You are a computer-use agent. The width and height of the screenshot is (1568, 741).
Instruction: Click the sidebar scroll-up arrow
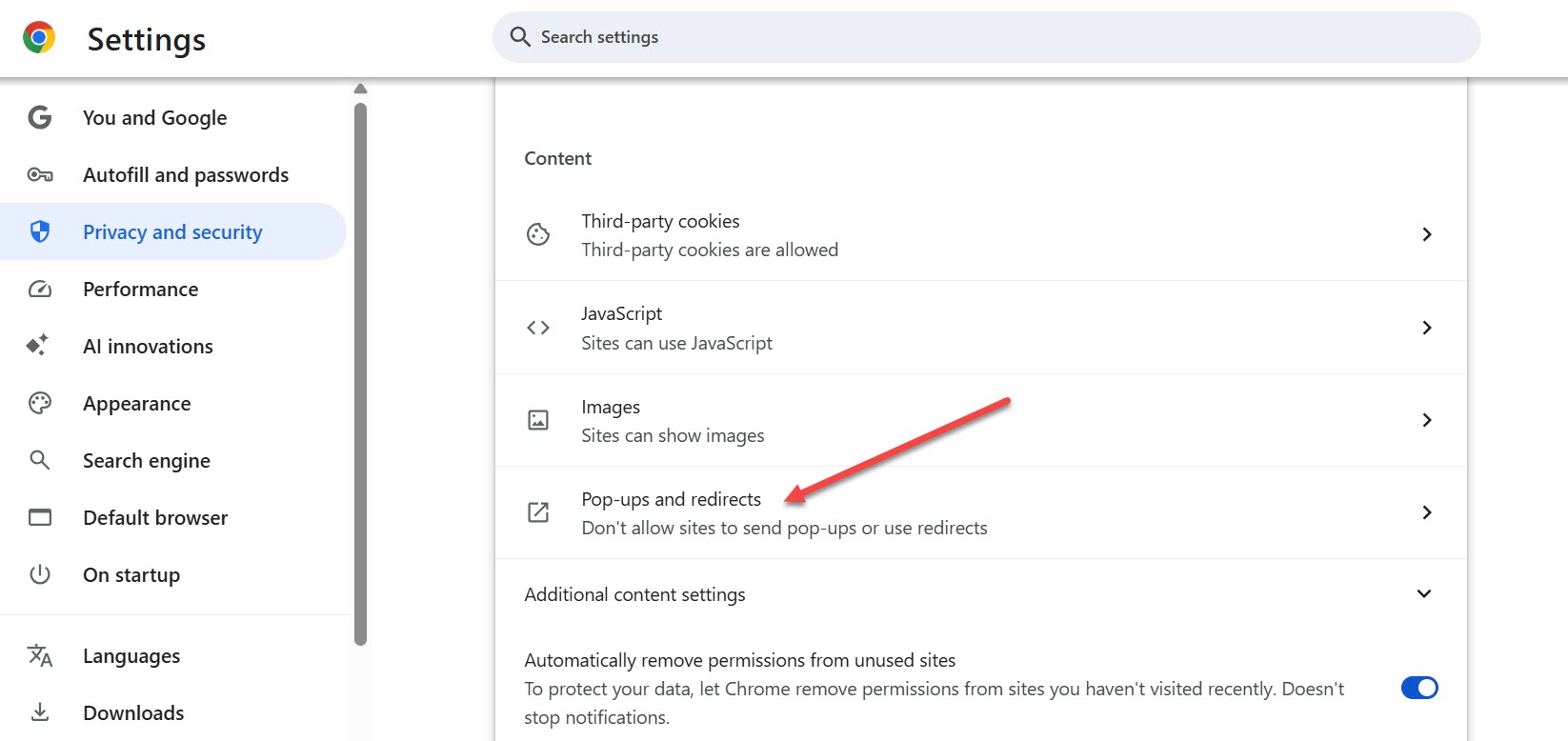click(x=360, y=89)
